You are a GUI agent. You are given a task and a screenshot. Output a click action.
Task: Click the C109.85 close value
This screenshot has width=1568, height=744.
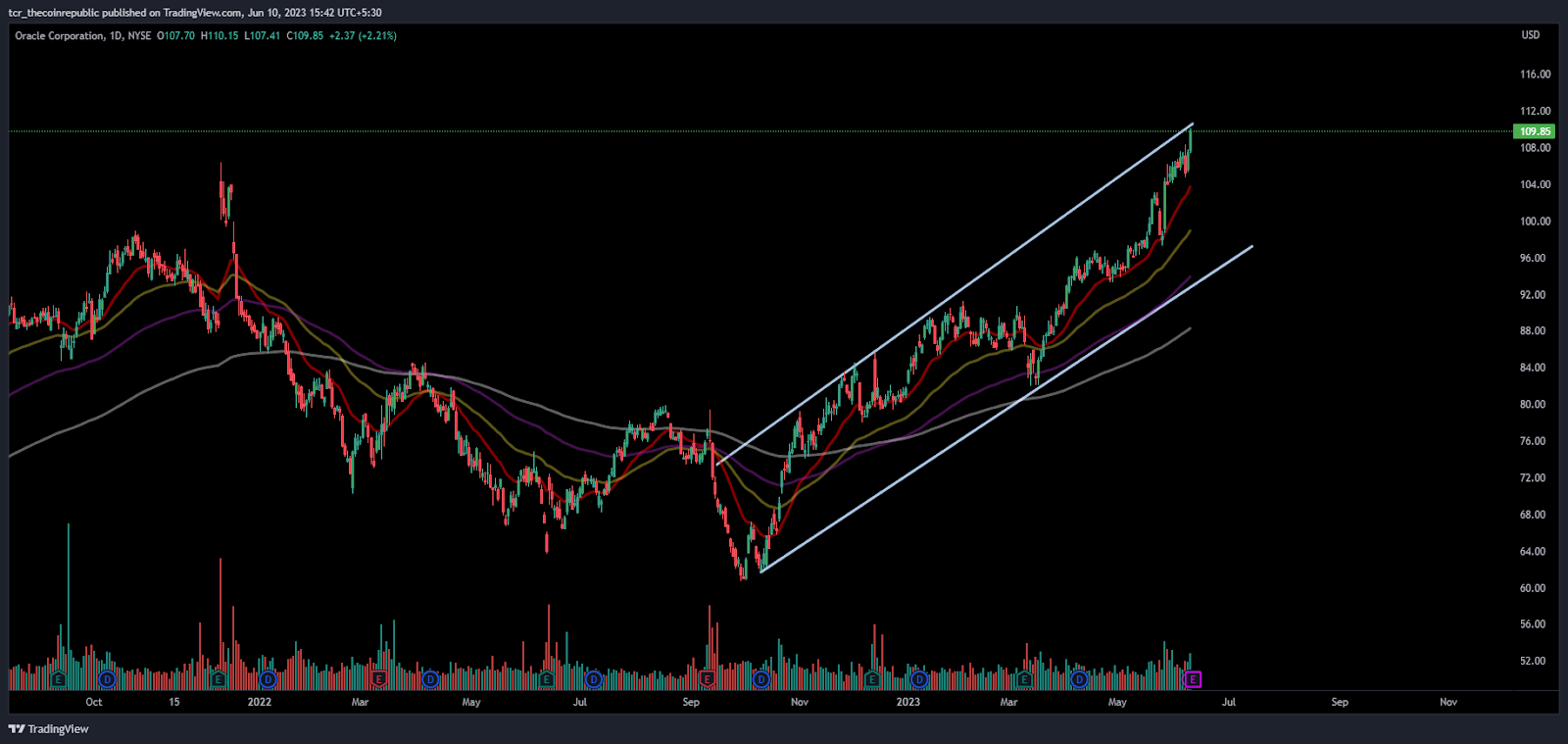(x=305, y=35)
